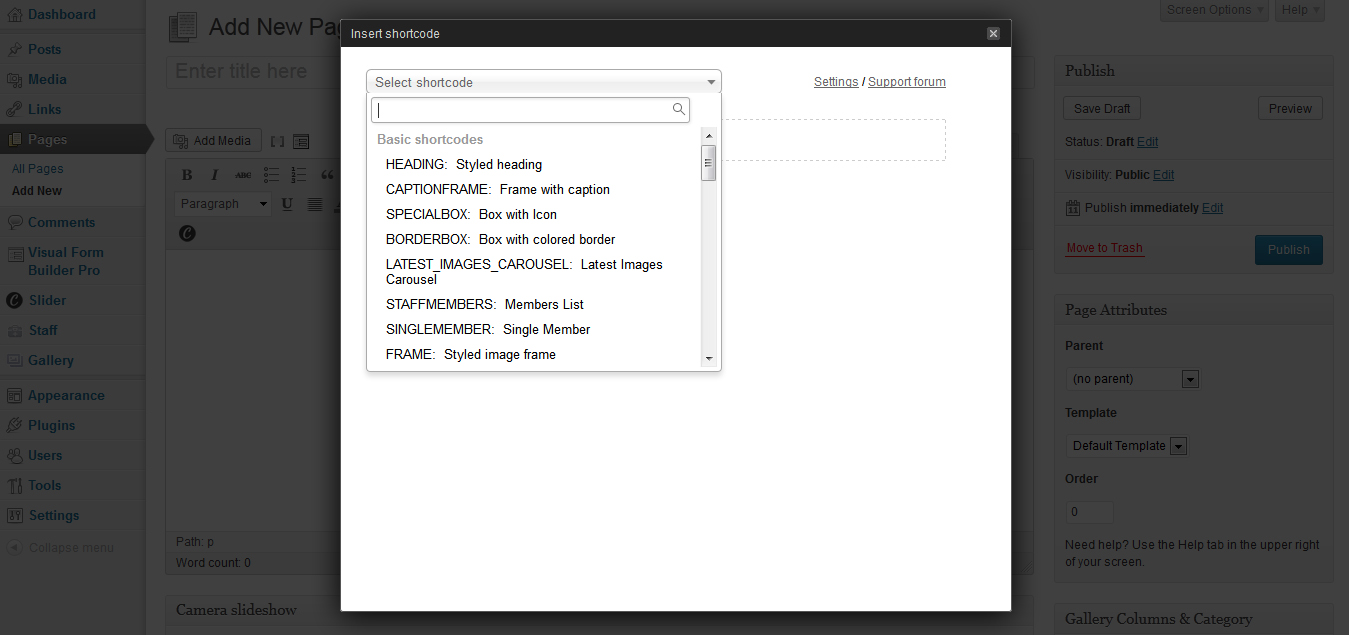Viewport: 1349px width, 635px height.
Task: Click the calendar icon beside Publish immediately
Action: (1073, 208)
